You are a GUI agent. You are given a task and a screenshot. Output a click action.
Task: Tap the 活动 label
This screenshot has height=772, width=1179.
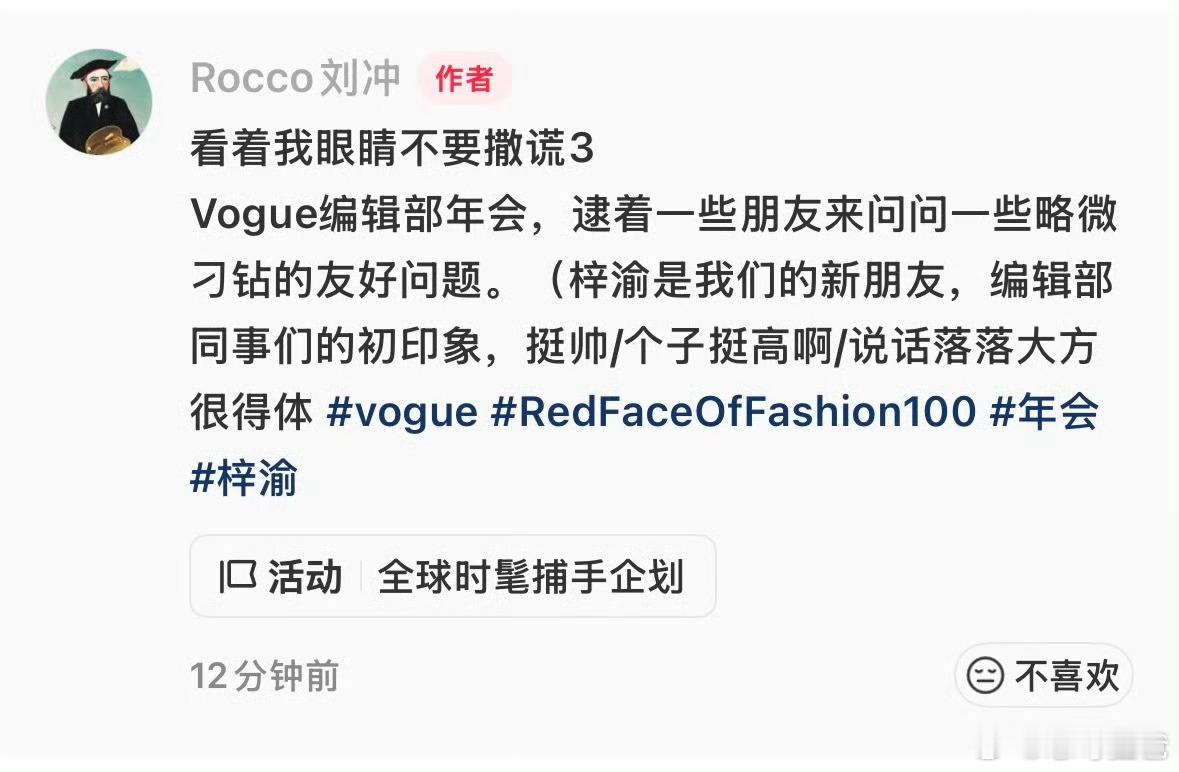(305, 577)
